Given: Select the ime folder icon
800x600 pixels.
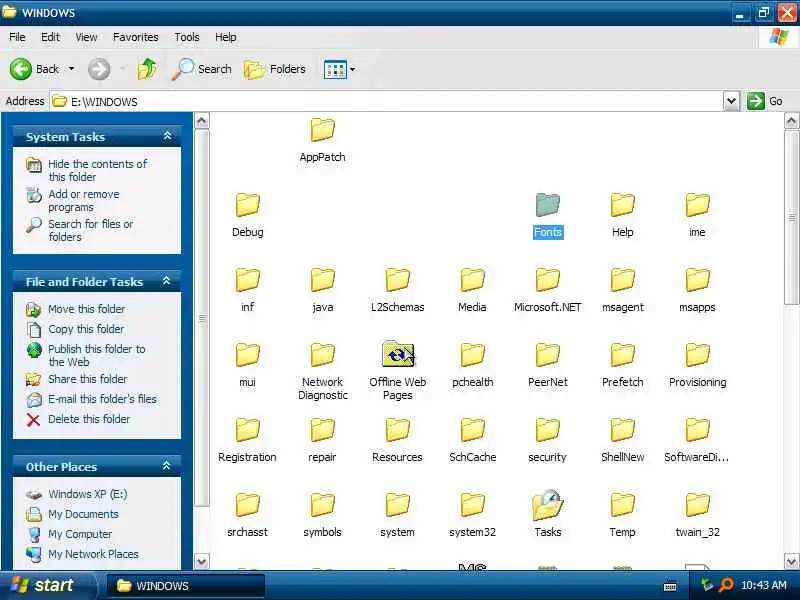Looking at the screenshot, I should [x=697, y=205].
